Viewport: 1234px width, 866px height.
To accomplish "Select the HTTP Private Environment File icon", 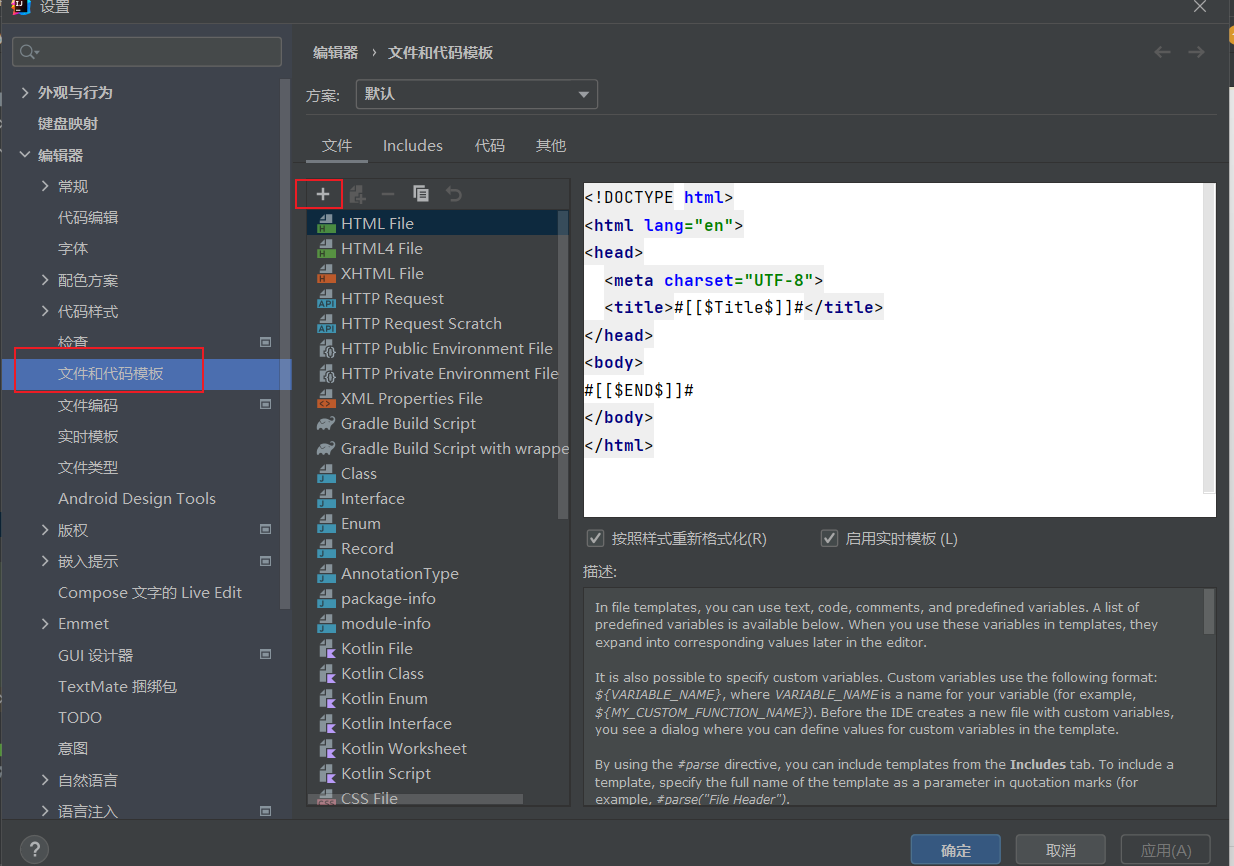I will coord(326,373).
